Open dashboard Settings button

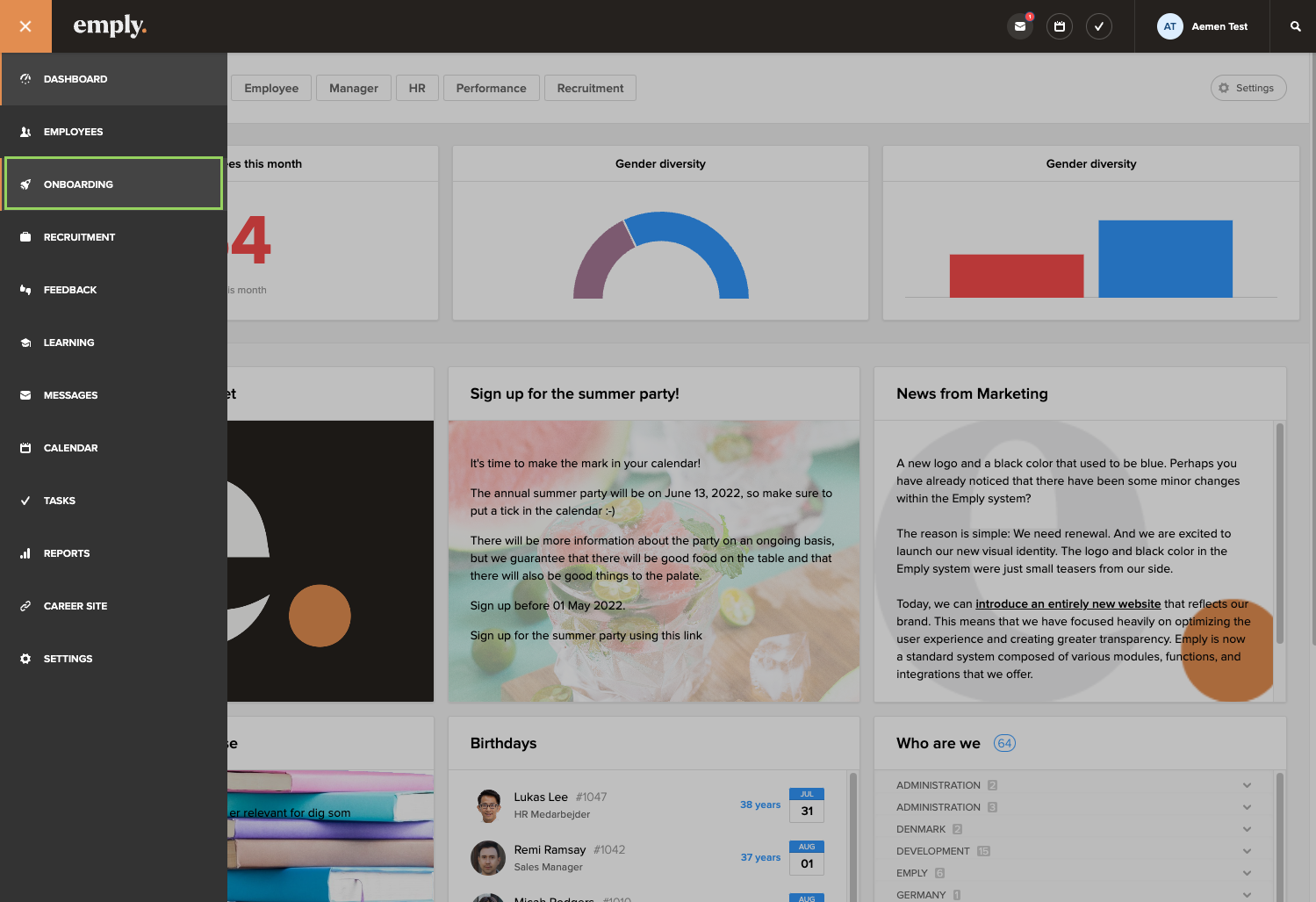[1248, 88]
